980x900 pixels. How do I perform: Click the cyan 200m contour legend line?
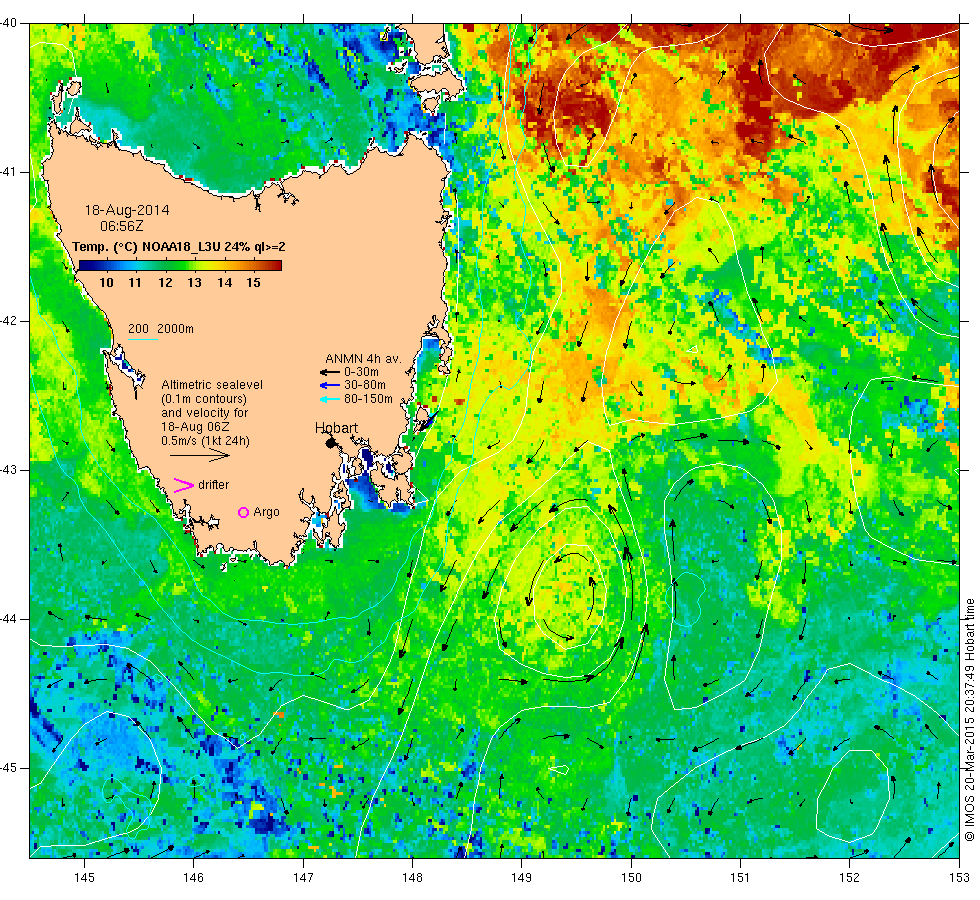tap(143, 340)
